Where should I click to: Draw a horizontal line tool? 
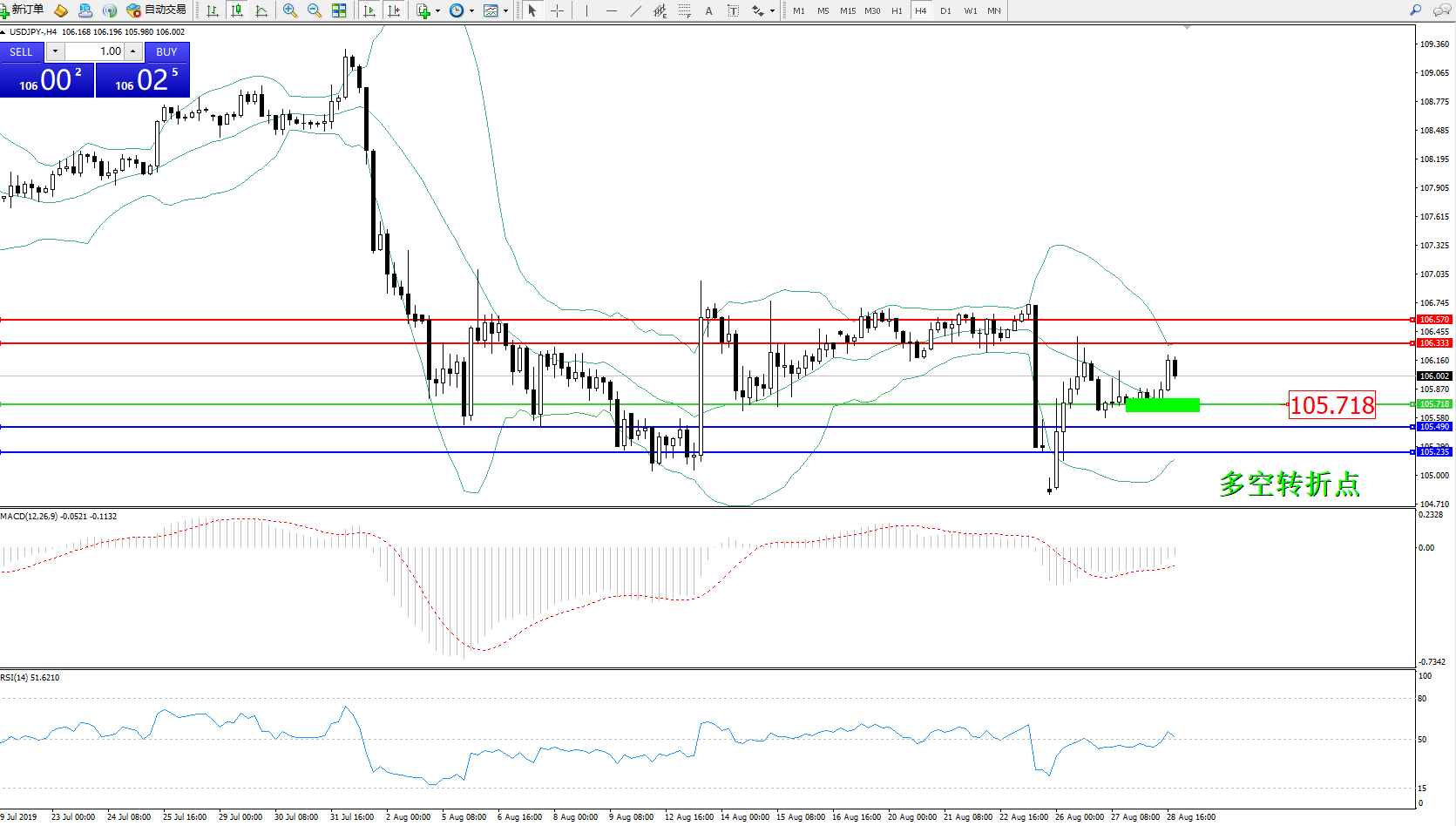612,10
